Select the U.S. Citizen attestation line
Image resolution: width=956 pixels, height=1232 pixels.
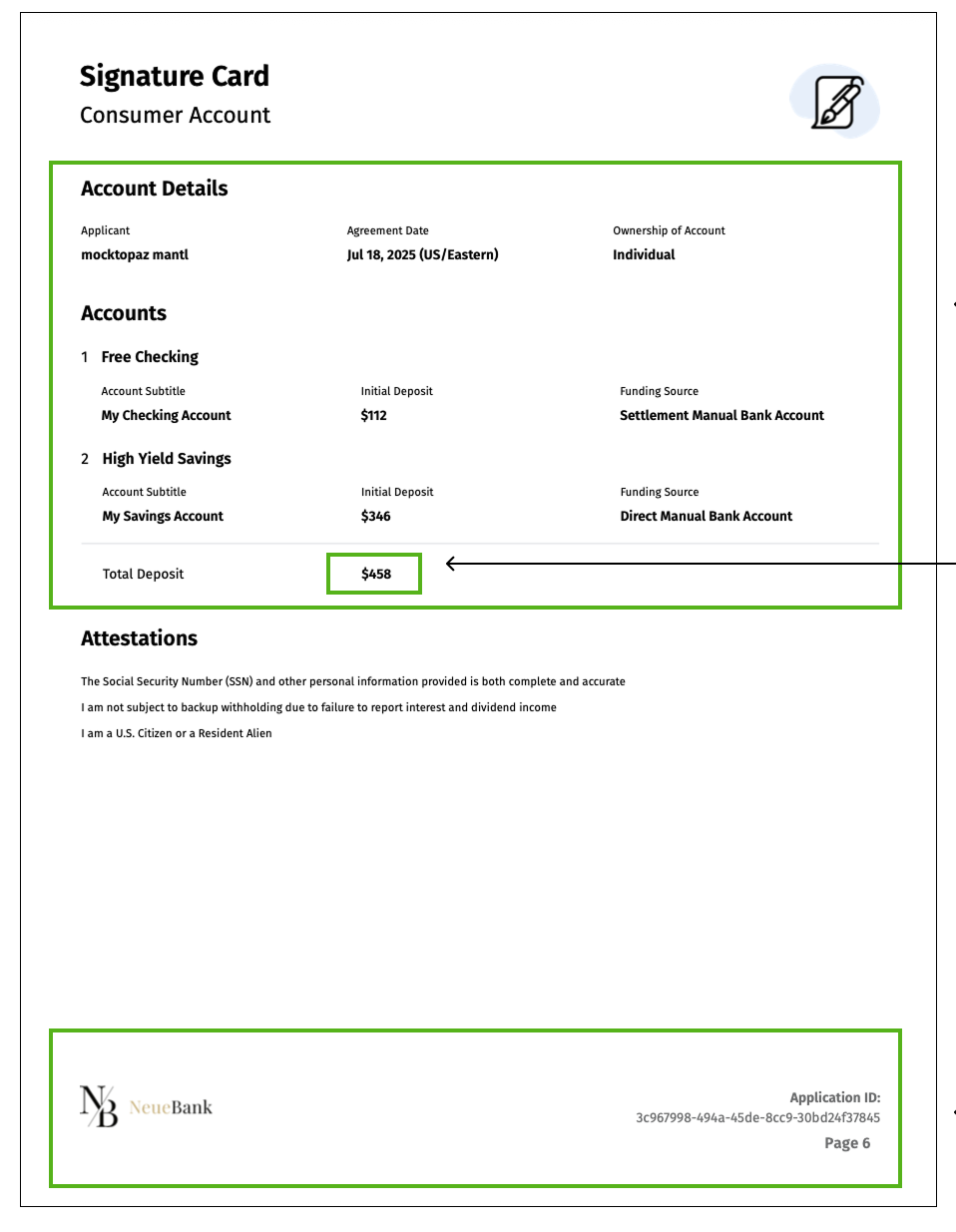[176, 733]
